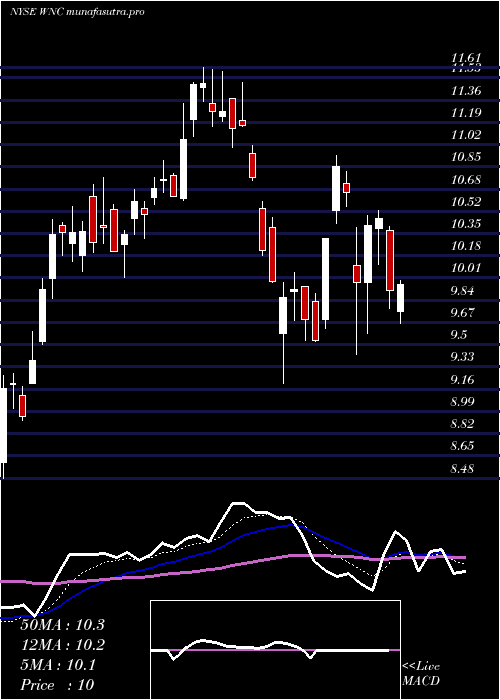Pick the 8.82 price axis label
The height and width of the screenshot is (700, 500).
[x=462, y=424]
